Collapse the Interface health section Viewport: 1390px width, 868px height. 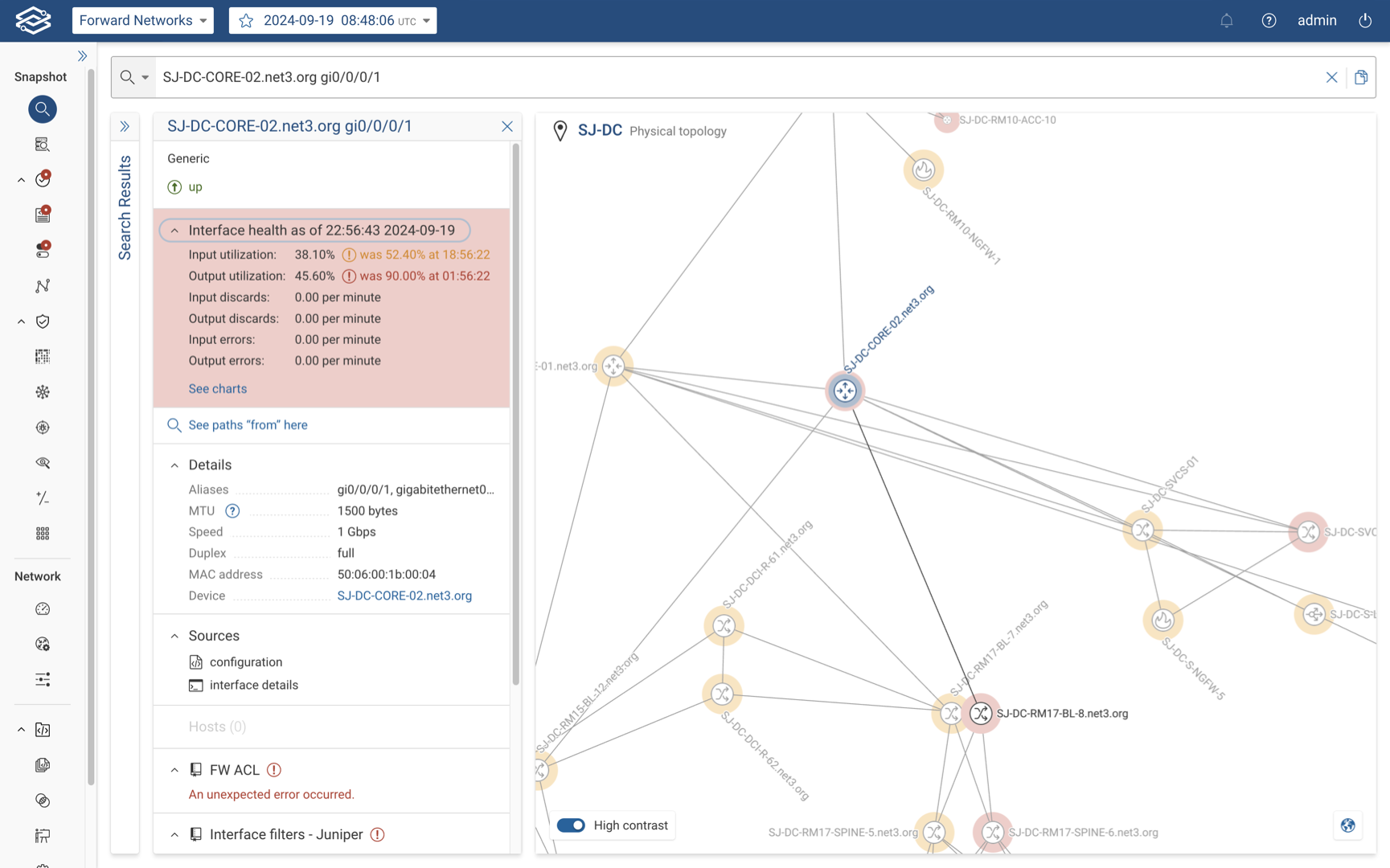pos(174,231)
